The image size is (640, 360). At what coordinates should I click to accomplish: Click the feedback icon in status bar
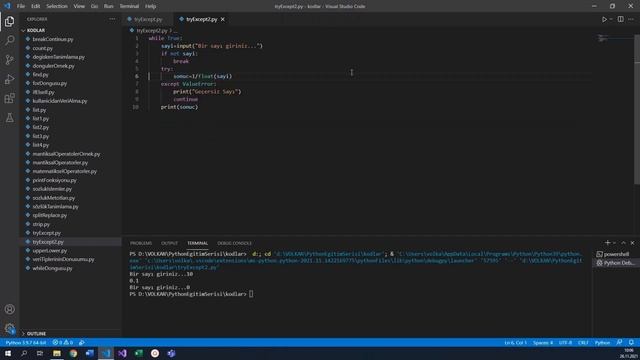[x=620, y=342]
